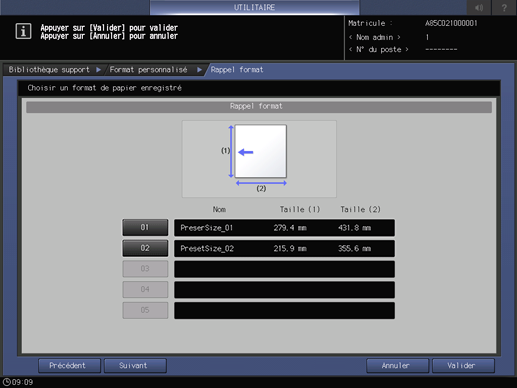Click the Rappel format gray title bar

pos(259,107)
